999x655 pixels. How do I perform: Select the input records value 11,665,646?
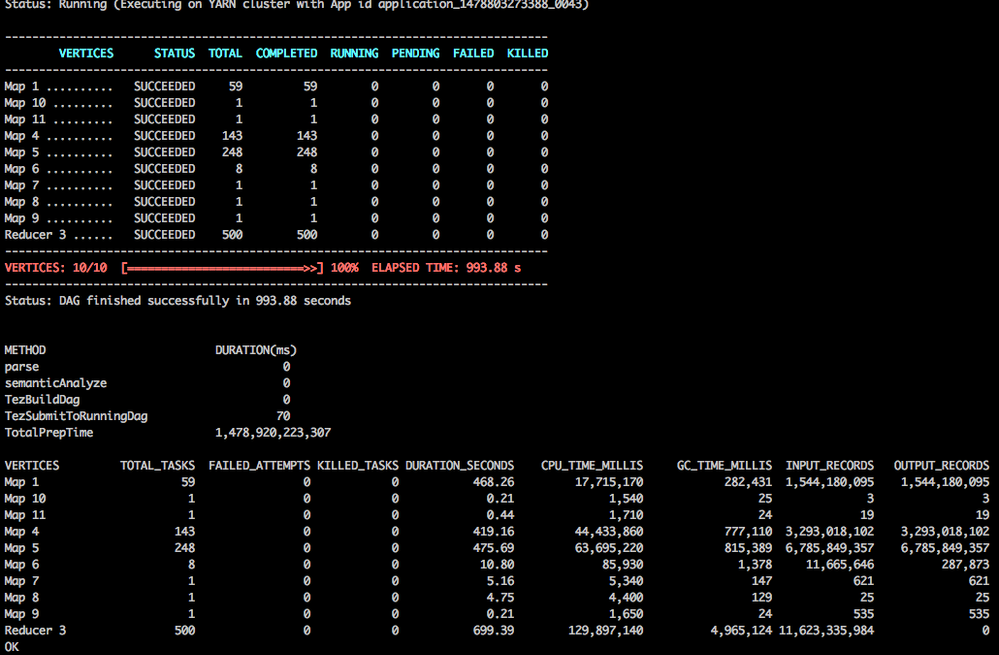[840, 565]
